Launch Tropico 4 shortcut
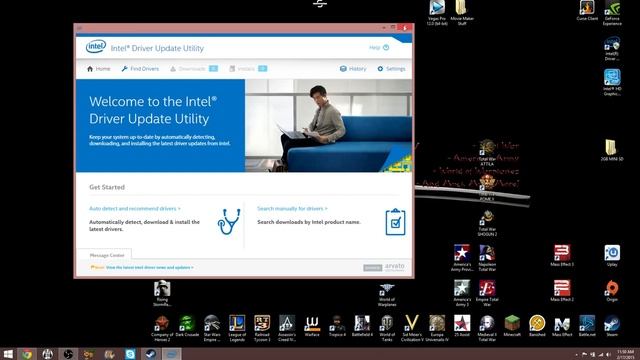640x360 pixels. click(x=337, y=326)
